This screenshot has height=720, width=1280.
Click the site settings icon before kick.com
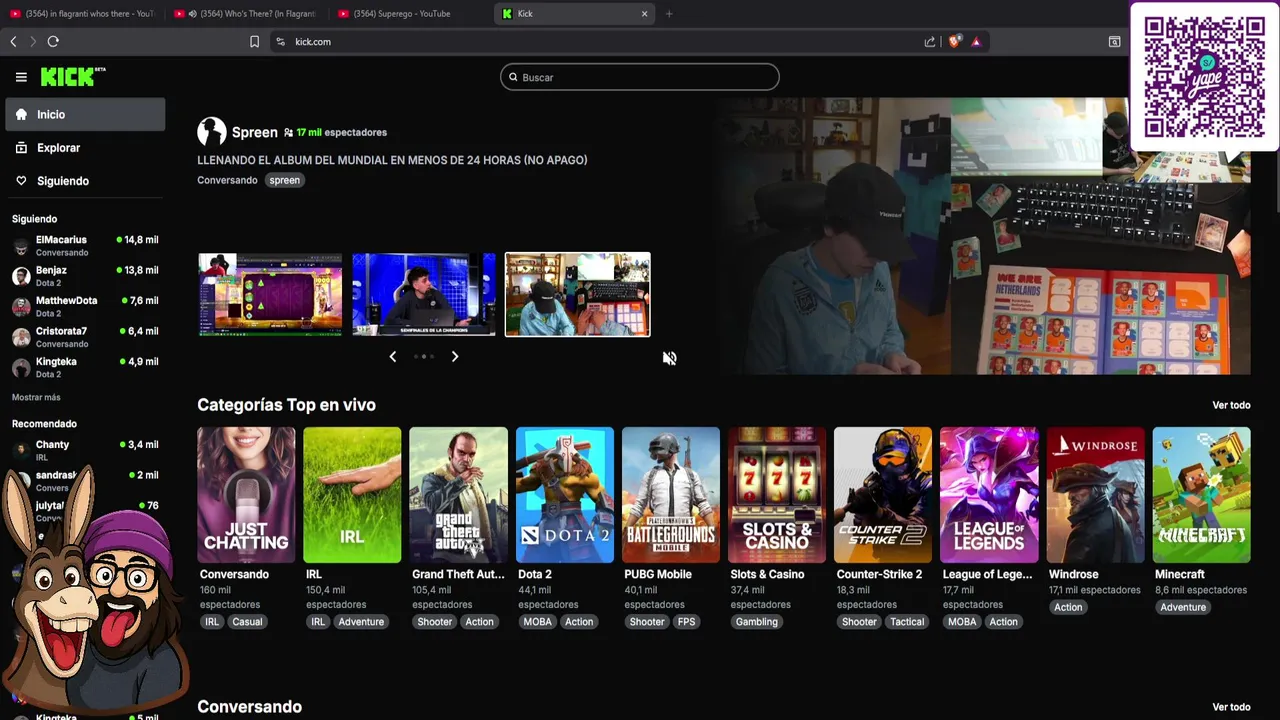pyautogui.click(x=280, y=41)
